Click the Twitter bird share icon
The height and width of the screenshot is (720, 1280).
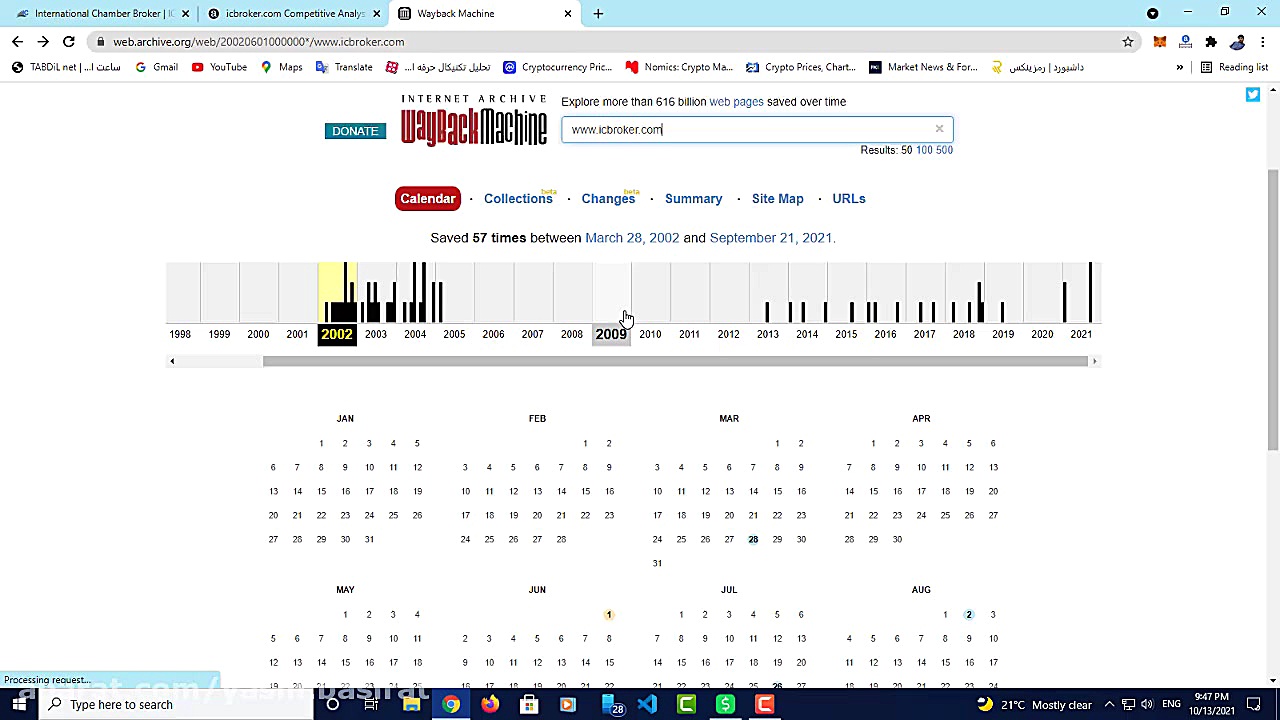coord(1253,95)
